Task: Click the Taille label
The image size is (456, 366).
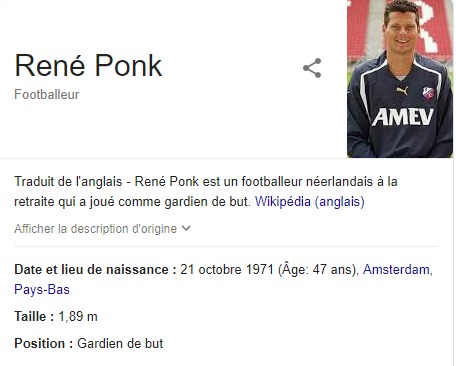Action: (x=34, y=316)
